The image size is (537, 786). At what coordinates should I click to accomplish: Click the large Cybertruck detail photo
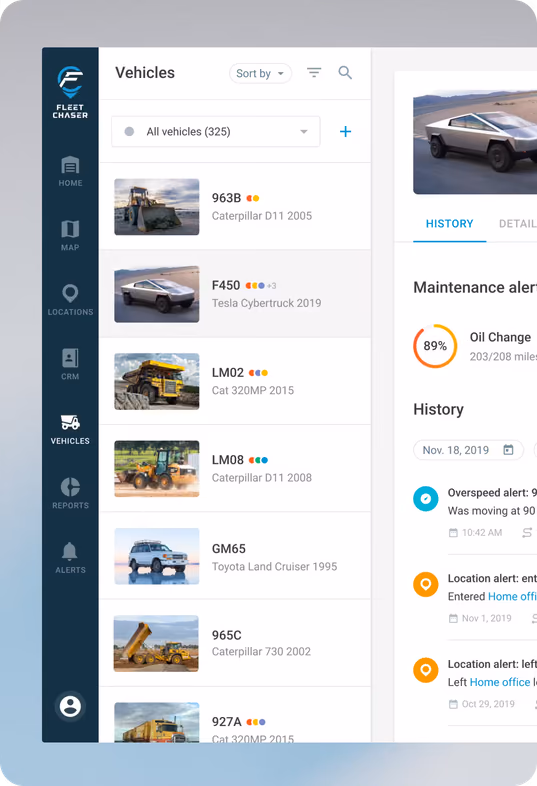[475, 142]
